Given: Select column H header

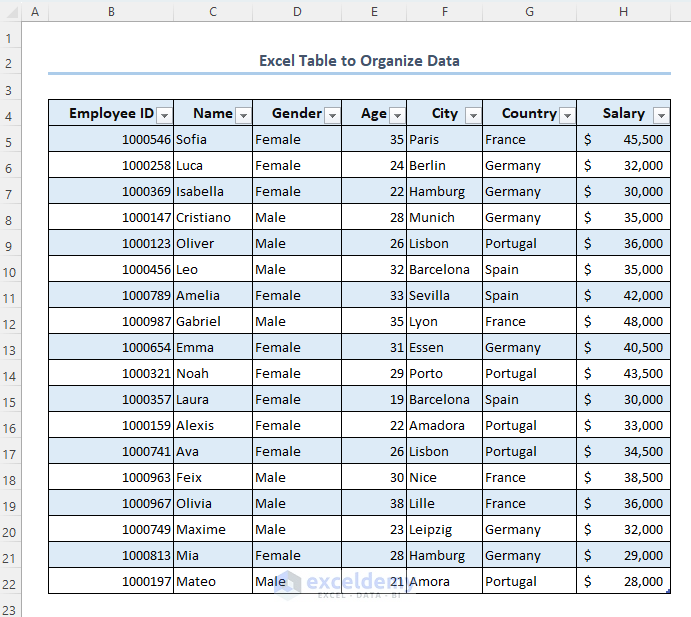Looking at the screenshot, I should pyautogui.click(x=624, y=11).
